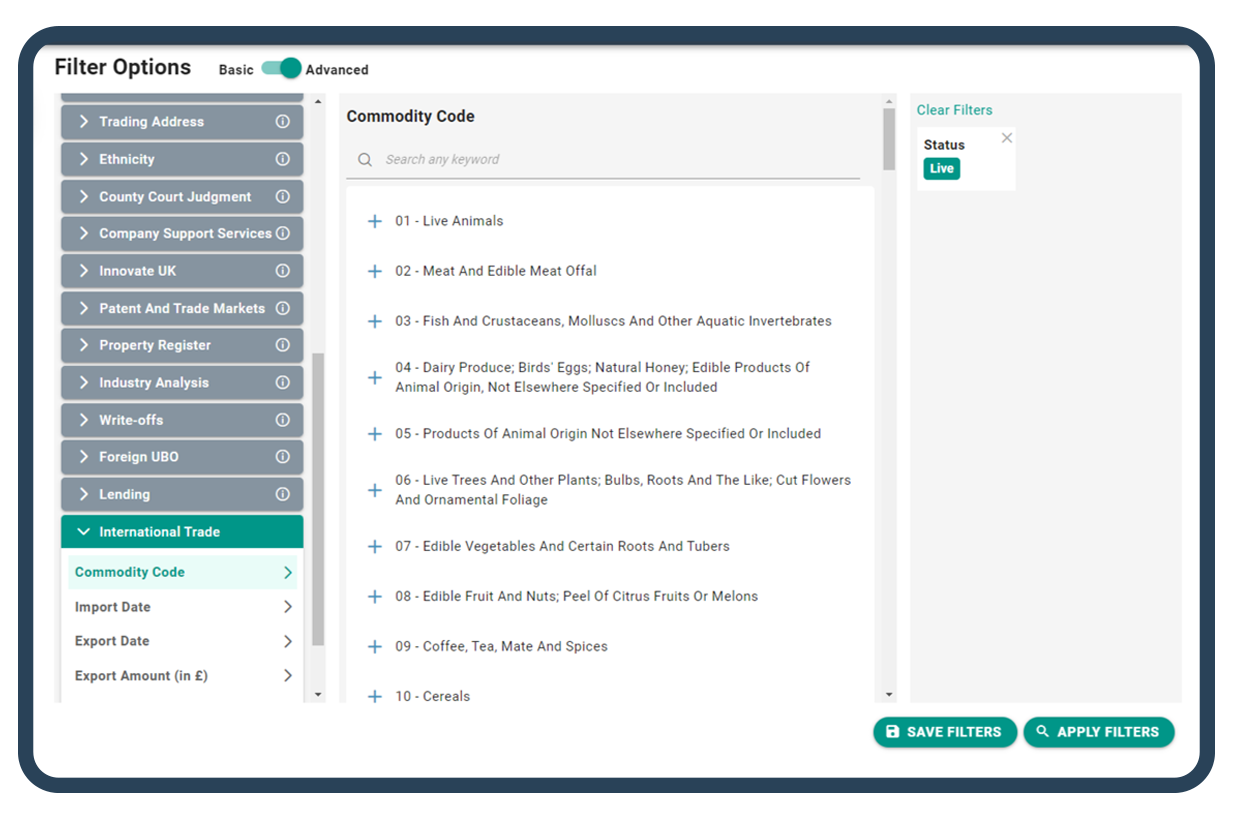
Task: Click filter list scroll down arrow
Action: point(318,694)
